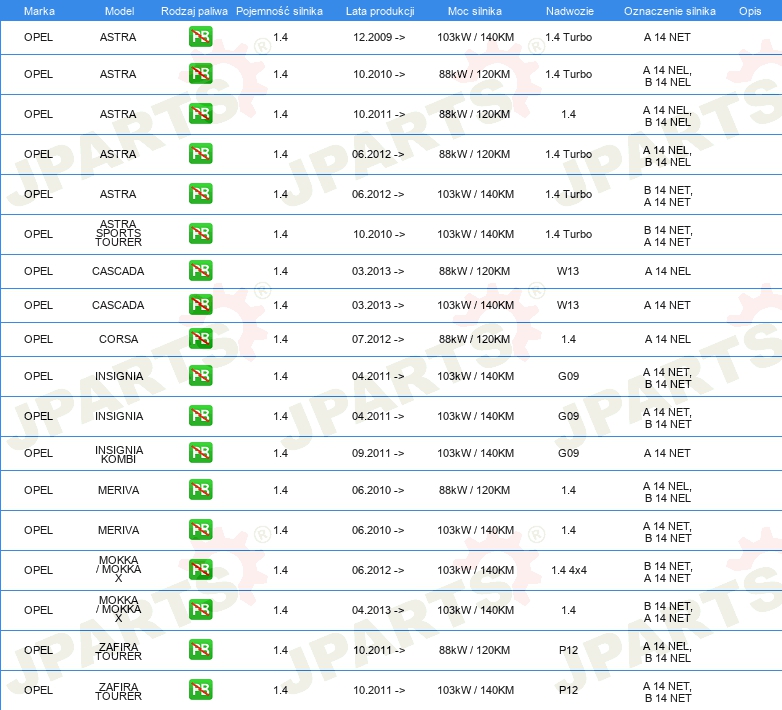Select engine code A 14 NET in ASTRA 12.2009 row
The width and height of the screenshot is (782, 710).
coord(667,37)
